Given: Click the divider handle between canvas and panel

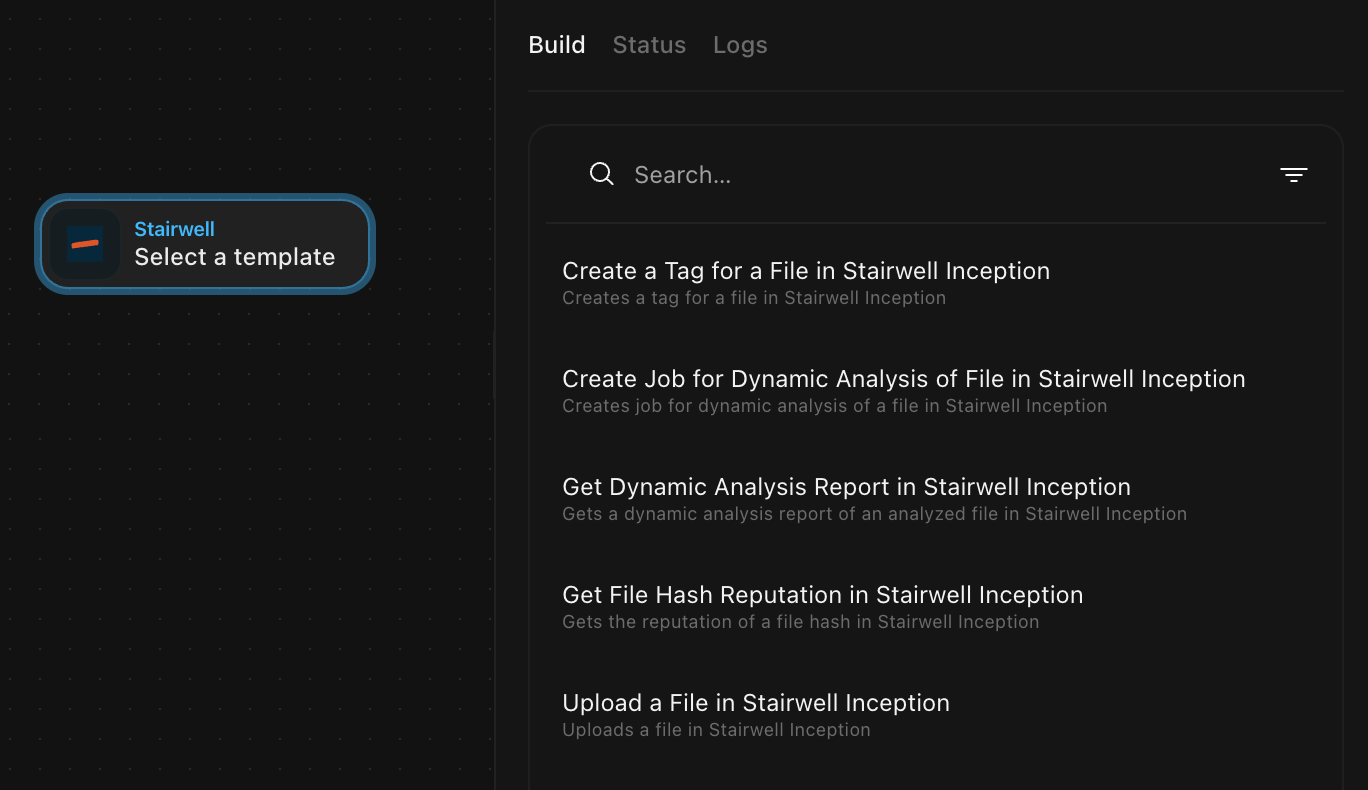Looking at the screenshot, I should click(494, 365).
